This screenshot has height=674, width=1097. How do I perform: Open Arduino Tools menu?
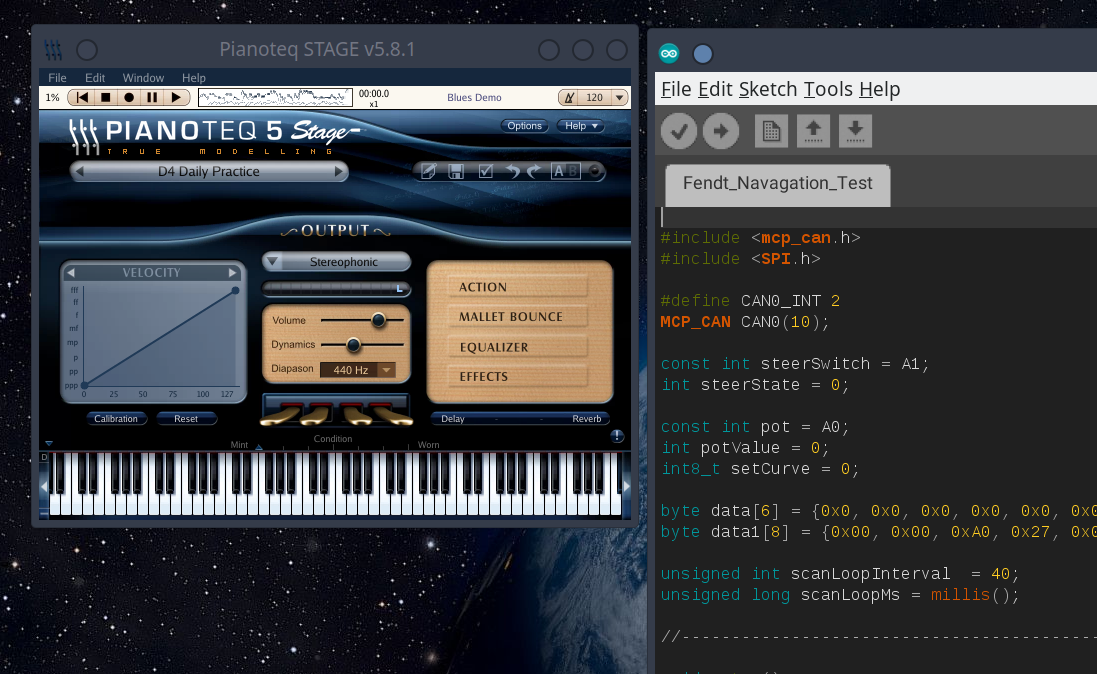[828, 90]
